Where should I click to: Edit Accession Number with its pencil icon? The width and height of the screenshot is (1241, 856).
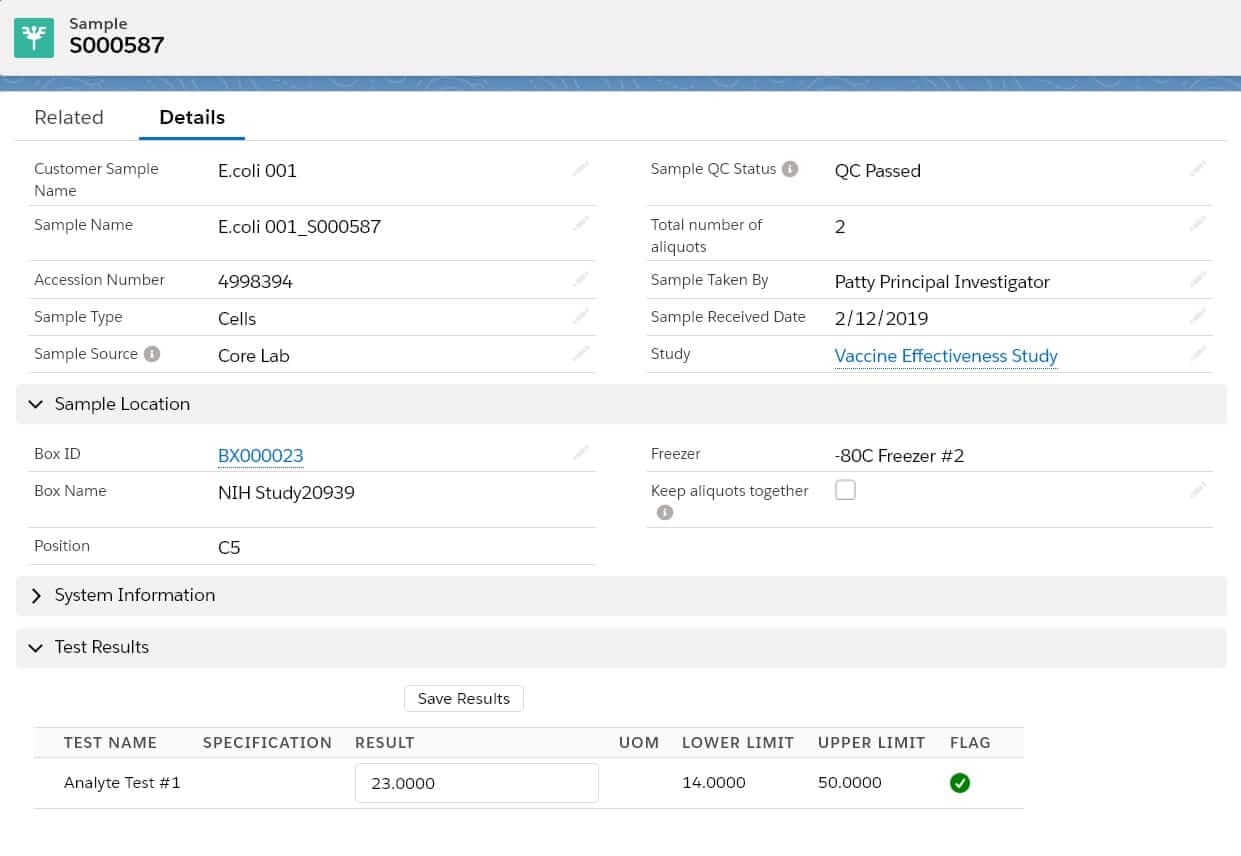[581, 279]
